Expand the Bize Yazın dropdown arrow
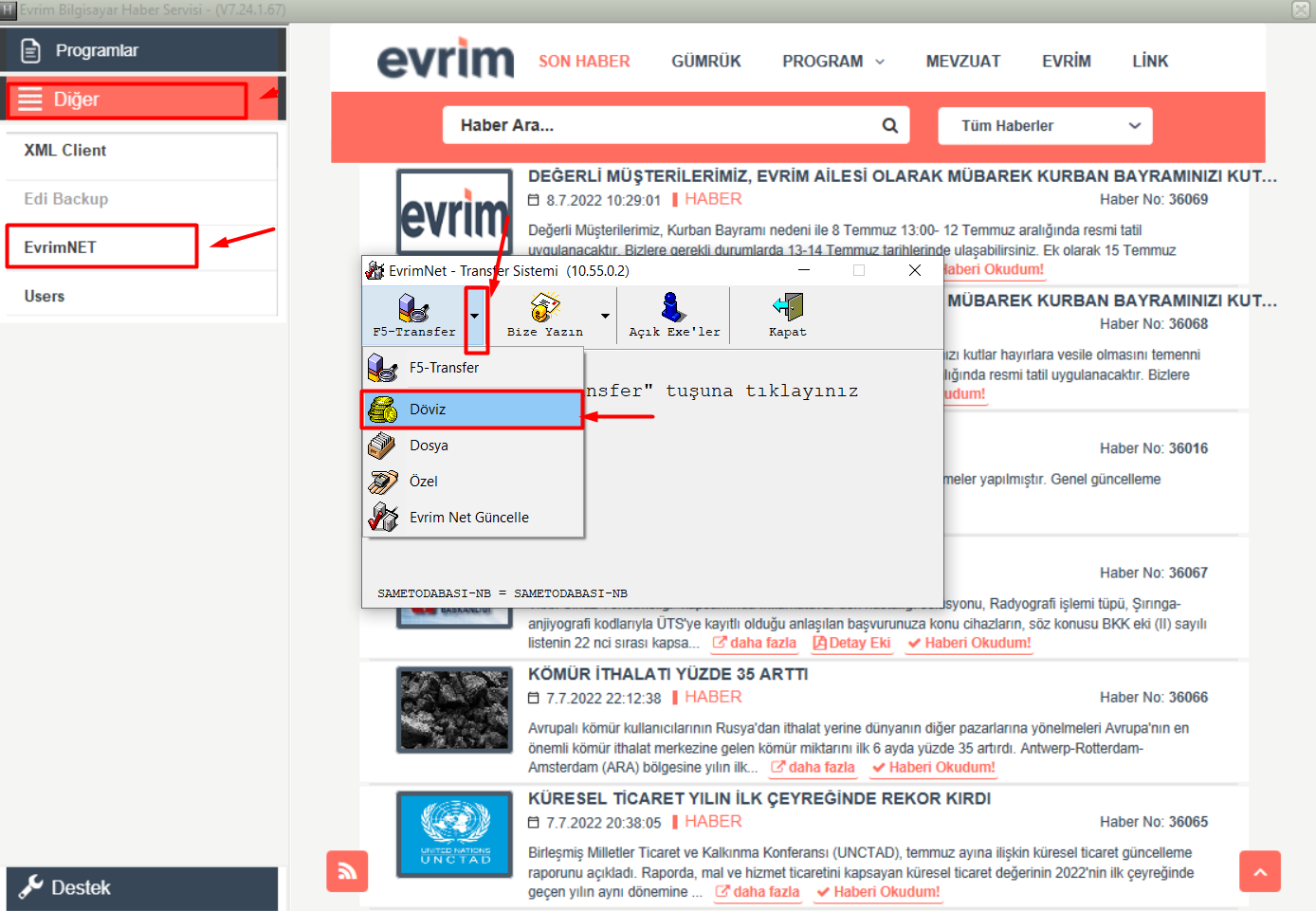Screen dimensions: 1316x911 coord(605,316)
